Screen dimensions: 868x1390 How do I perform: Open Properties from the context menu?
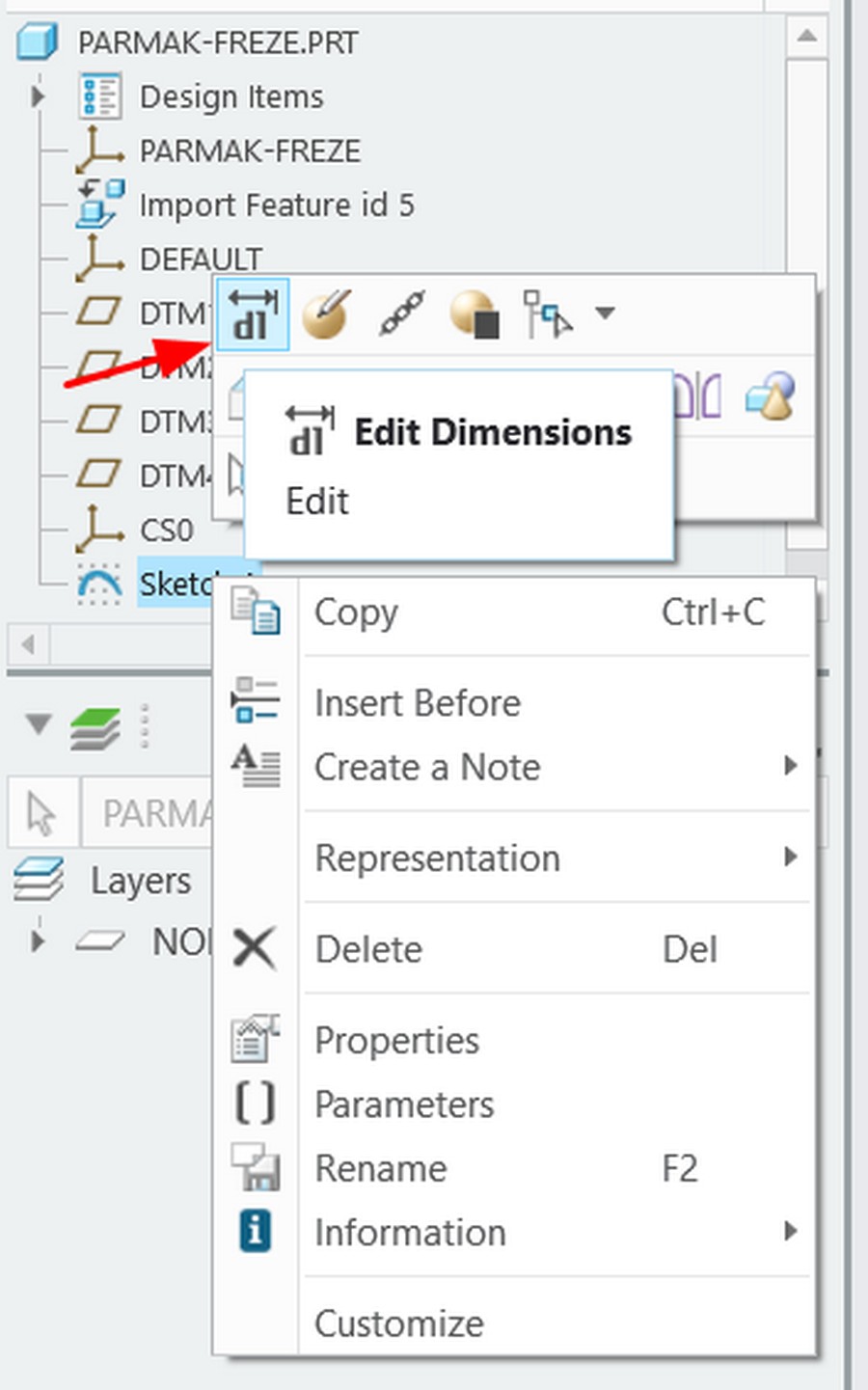point(514,1040)
